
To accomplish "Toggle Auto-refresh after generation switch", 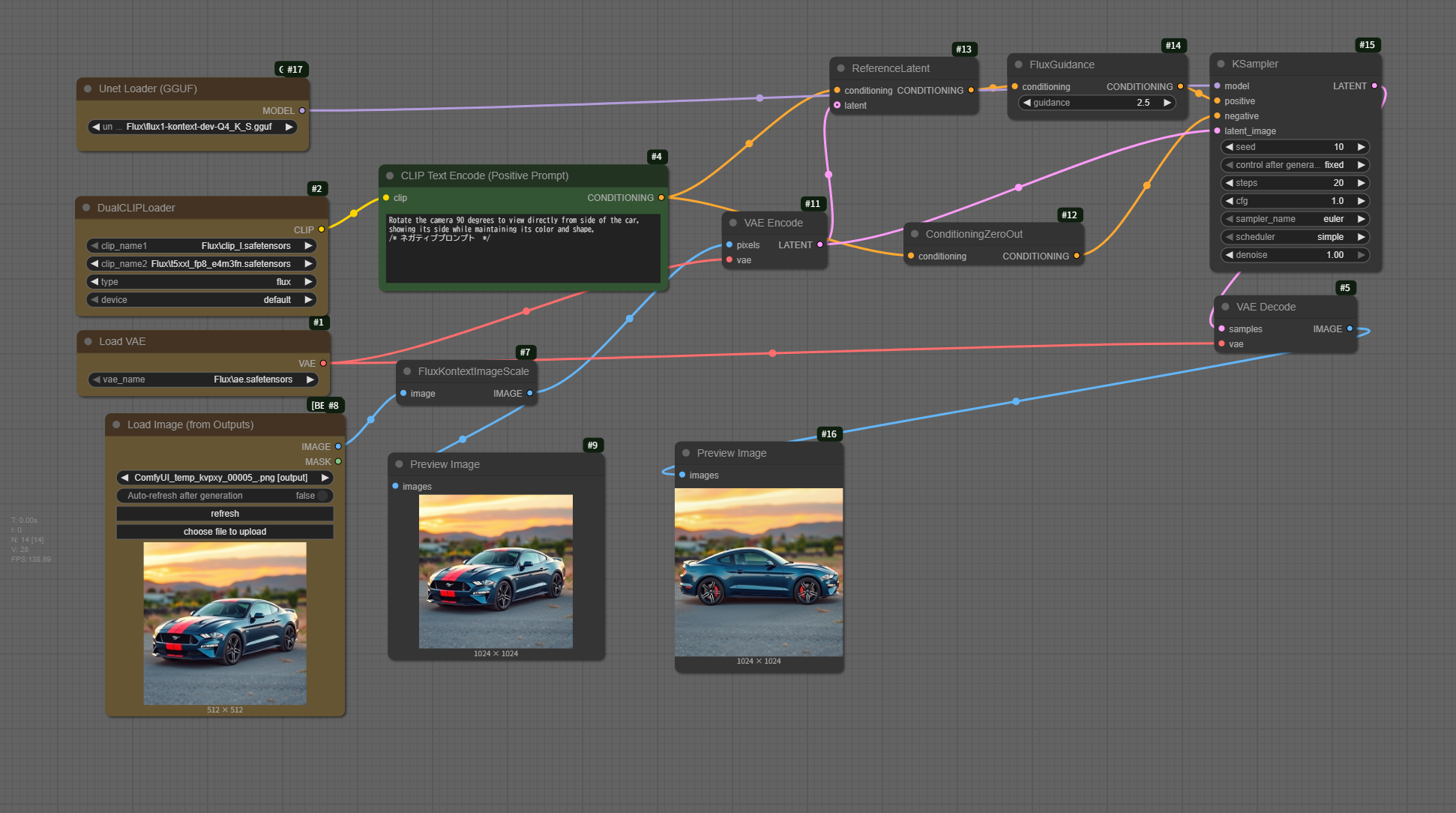I will pyautogui.click(x=322, y=496).
